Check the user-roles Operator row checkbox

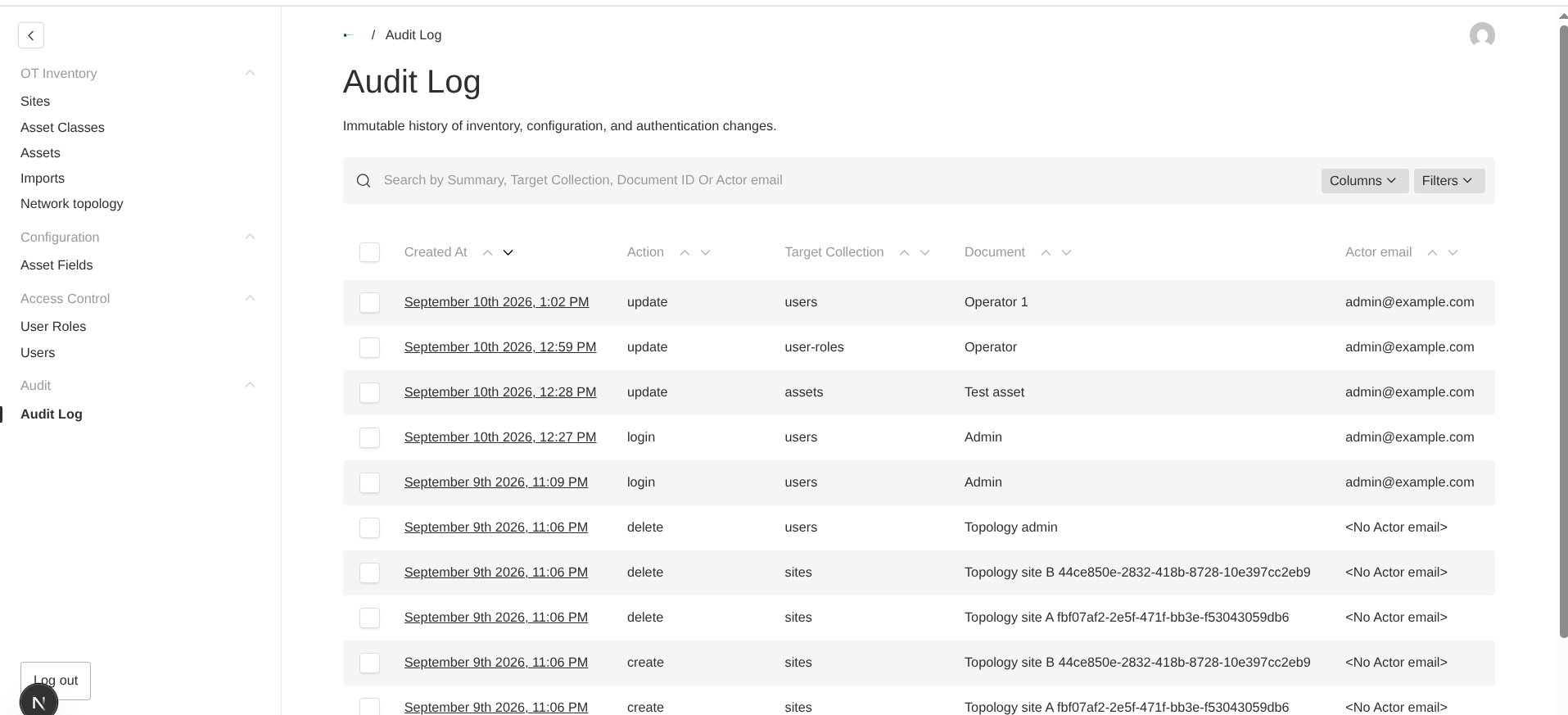tap(369, 347)
